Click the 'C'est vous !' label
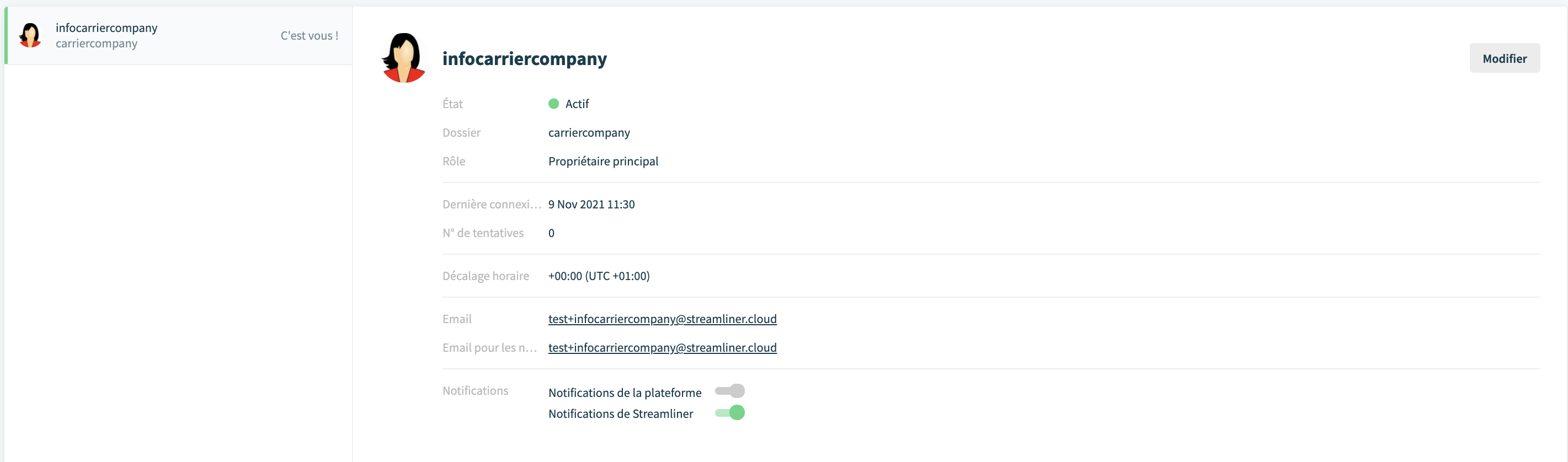The height and width of the screenshot is (462, 1568). [x=309, y=36]
